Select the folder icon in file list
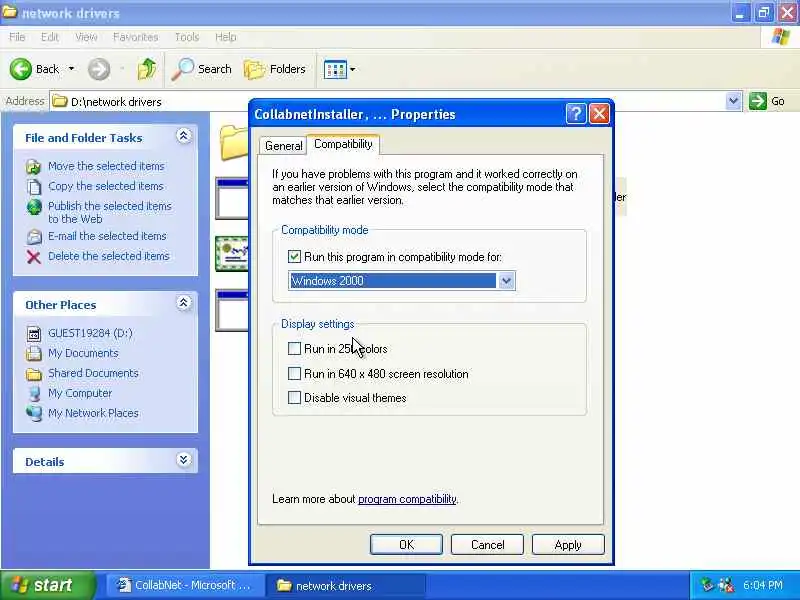 [234, 142]
